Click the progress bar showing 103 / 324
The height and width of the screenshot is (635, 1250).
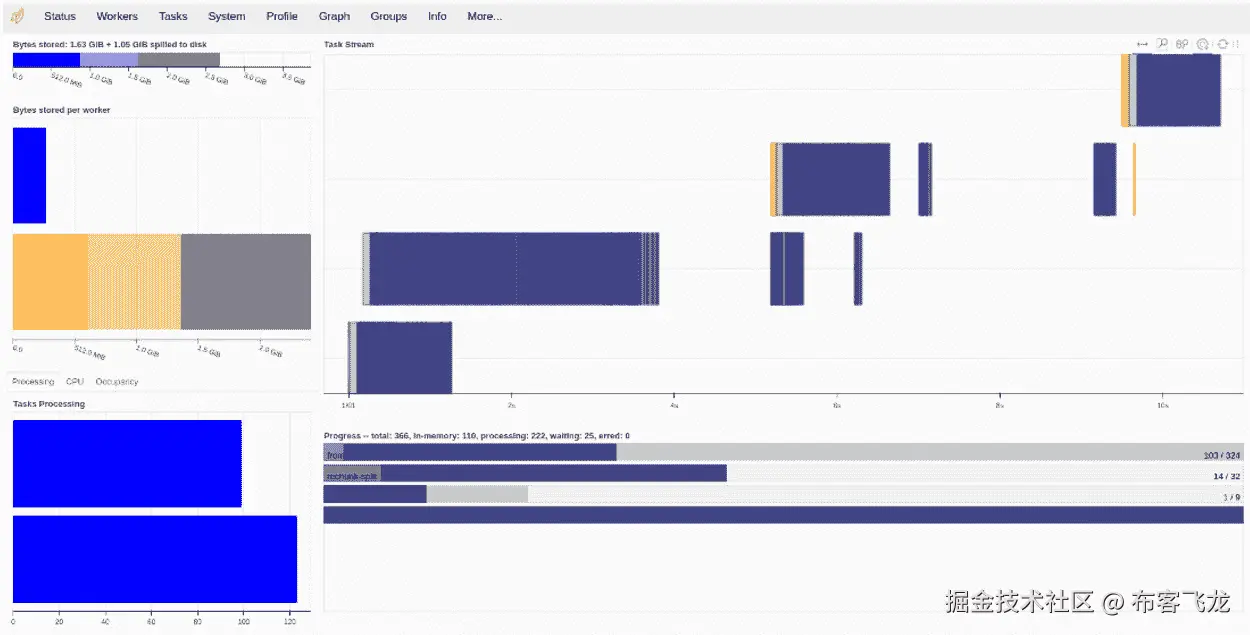coord(784,453)
